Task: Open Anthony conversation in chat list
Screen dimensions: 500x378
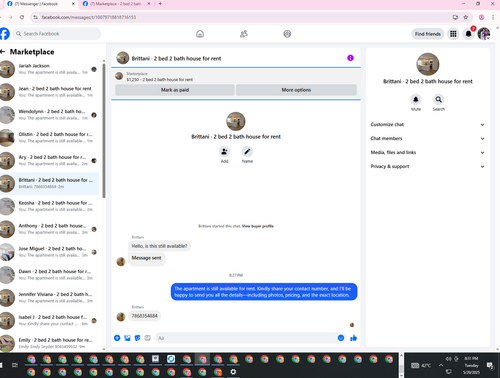Action: 49,229
